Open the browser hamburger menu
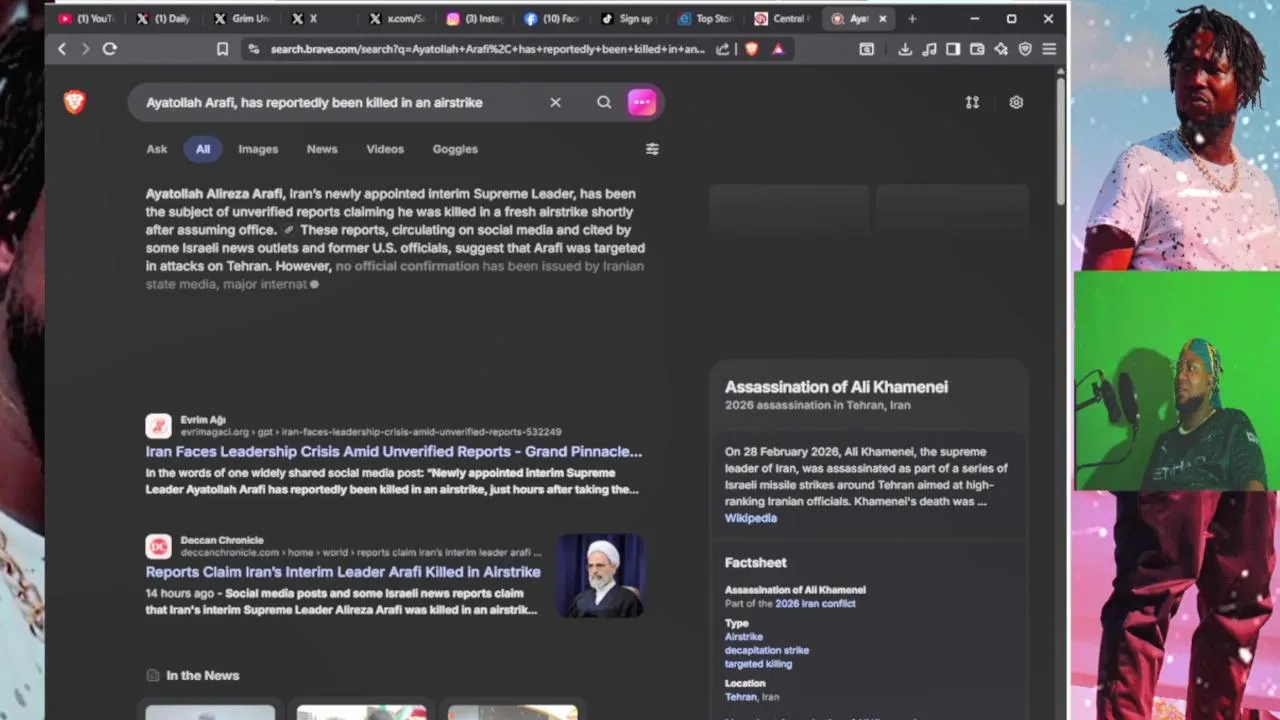1280x720 pixels. 1049,49
